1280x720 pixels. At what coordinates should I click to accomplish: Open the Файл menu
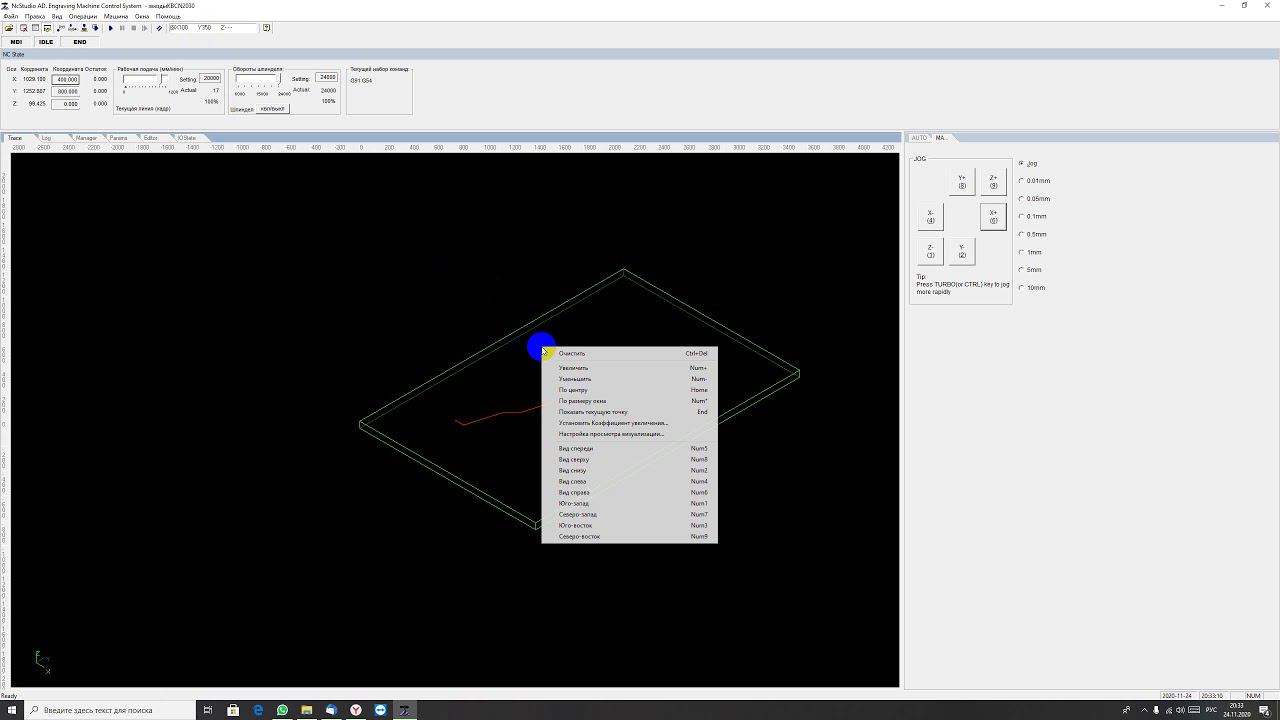coord(11,16)
